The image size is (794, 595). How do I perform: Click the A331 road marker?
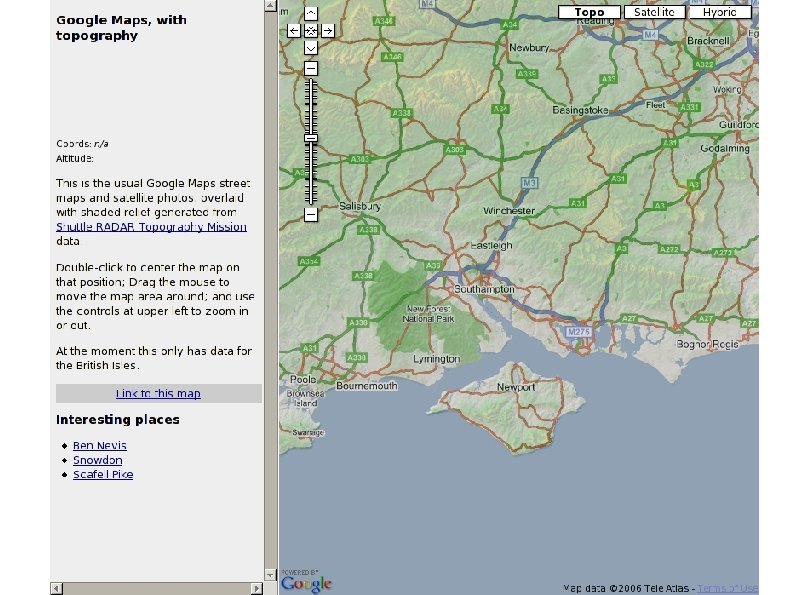pyautogui.click(x=690, y=107)
